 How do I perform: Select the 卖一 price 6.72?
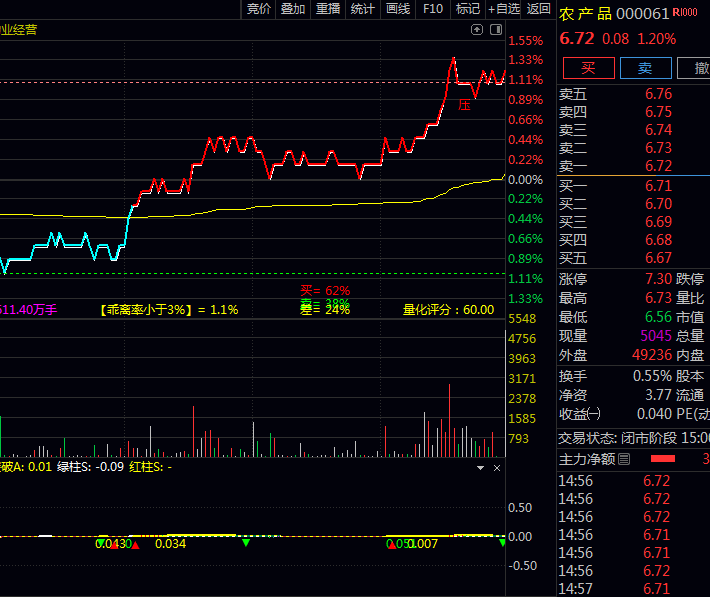[x=658, y=166]
